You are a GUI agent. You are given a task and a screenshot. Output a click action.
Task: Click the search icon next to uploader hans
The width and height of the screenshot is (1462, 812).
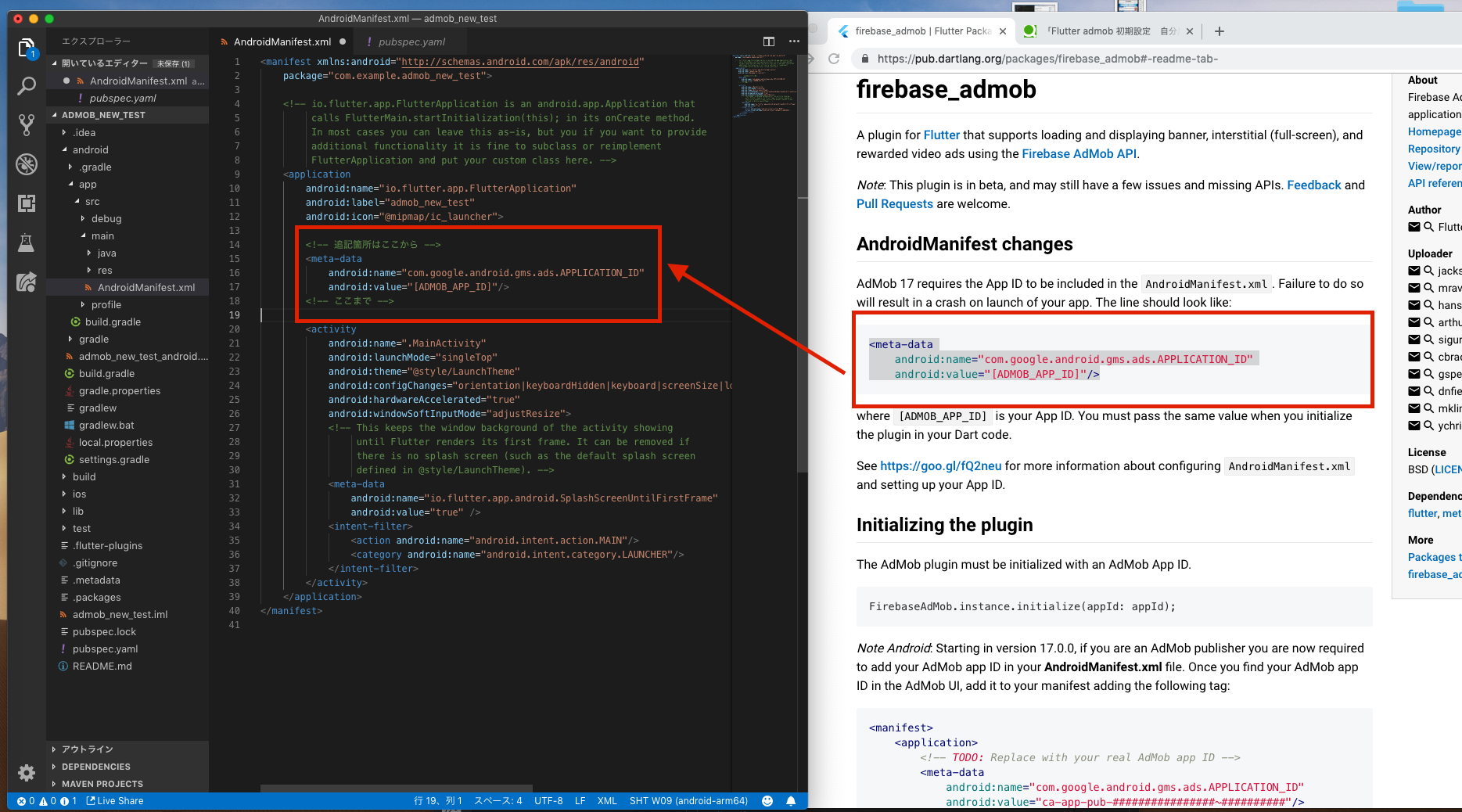pyautogui.click(x=1428, y=305)
